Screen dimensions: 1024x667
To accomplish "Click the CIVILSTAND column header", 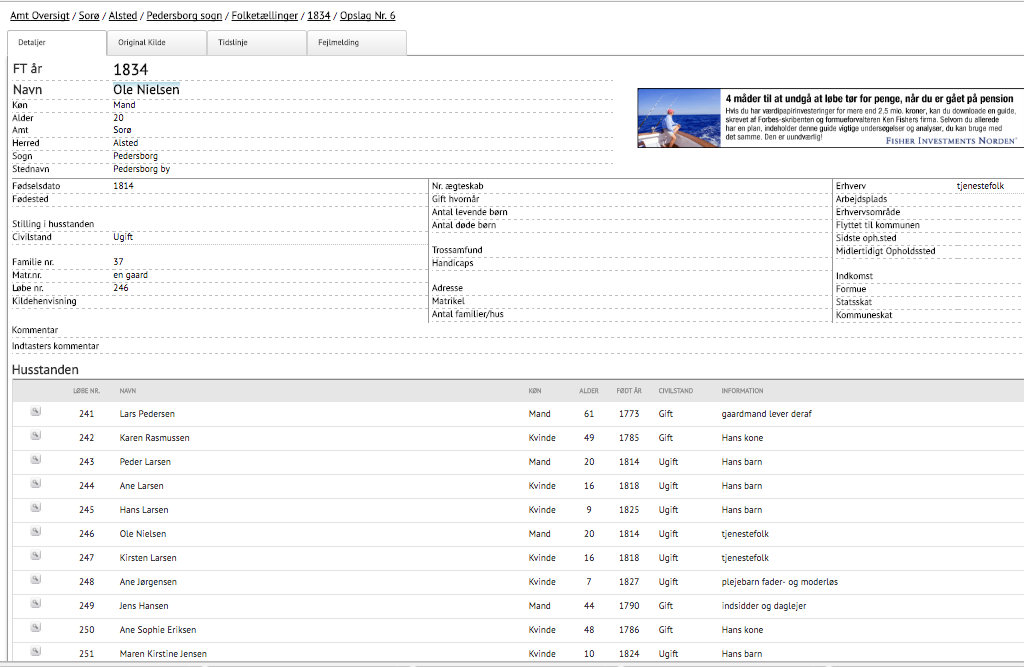I will tap(676, 391).
